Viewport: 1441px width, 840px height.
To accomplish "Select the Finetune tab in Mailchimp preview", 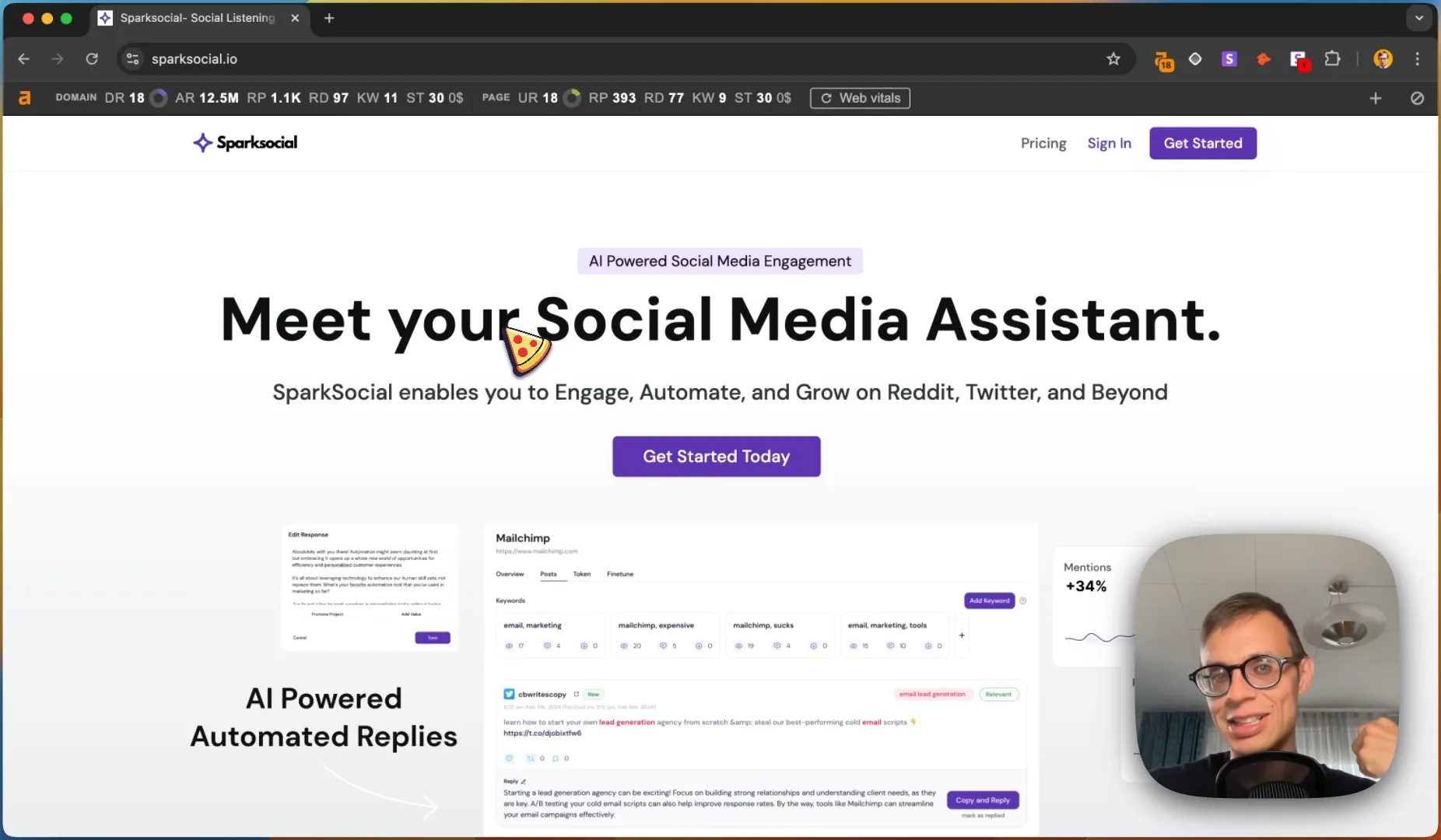I will point(620,574).
